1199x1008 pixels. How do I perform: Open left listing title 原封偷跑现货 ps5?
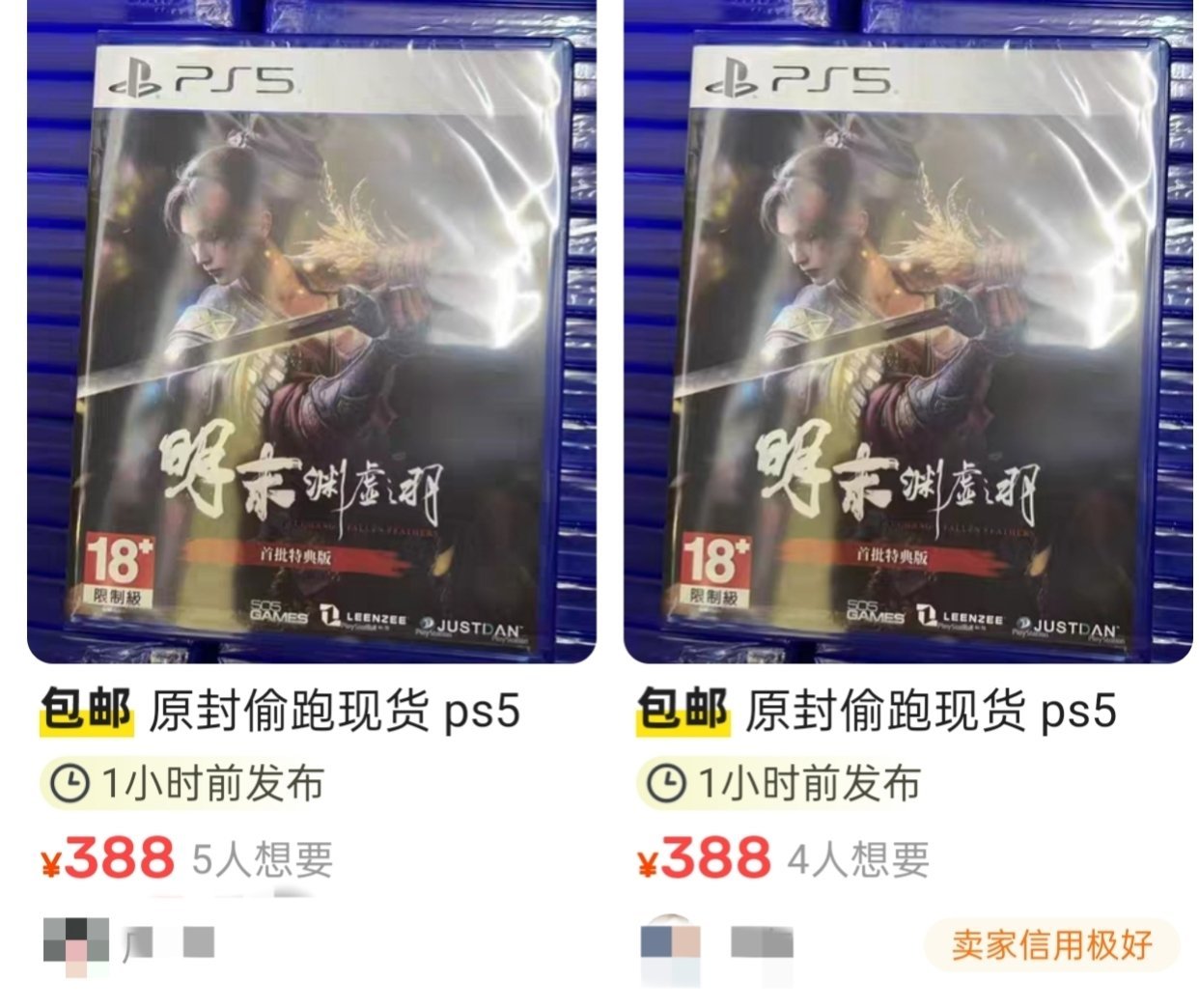[334, 713]
